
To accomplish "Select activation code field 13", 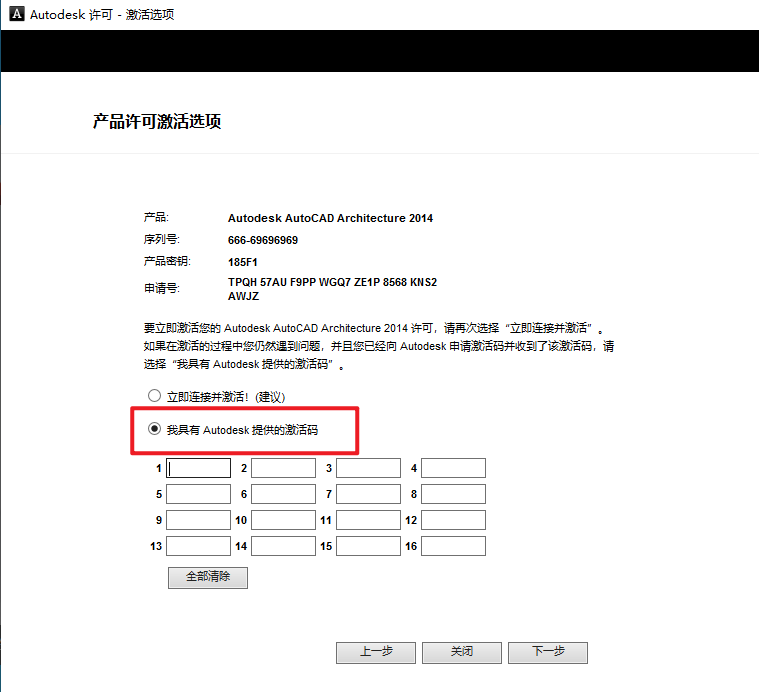I will point(198,546).
